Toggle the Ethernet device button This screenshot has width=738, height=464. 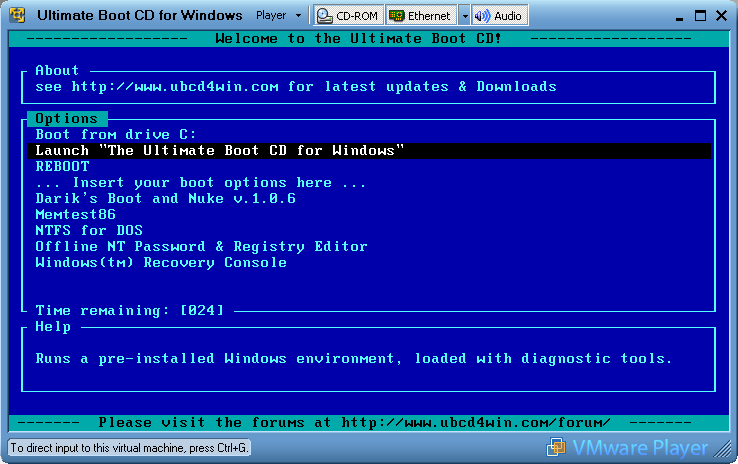(x=421, y=16)
